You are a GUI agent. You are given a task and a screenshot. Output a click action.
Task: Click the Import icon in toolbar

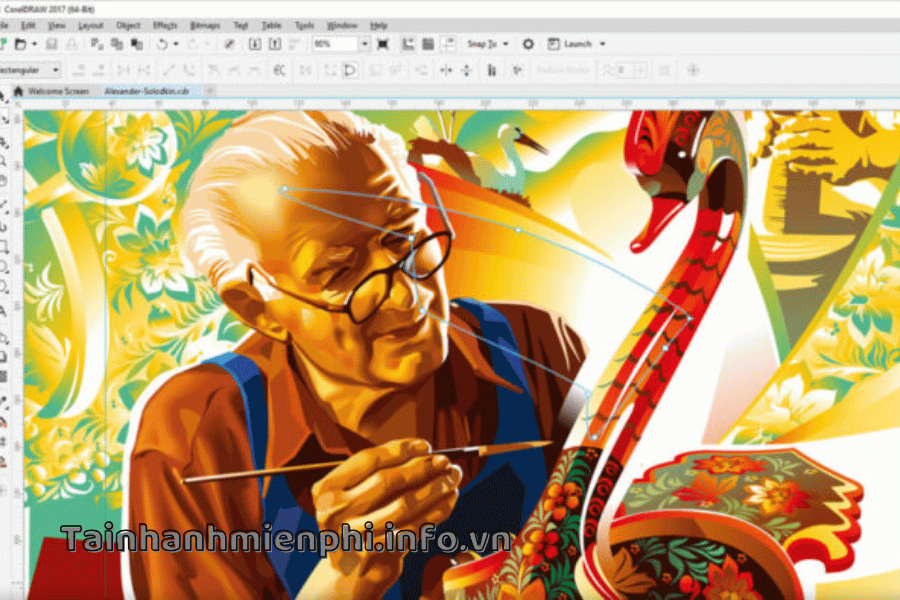254,44
